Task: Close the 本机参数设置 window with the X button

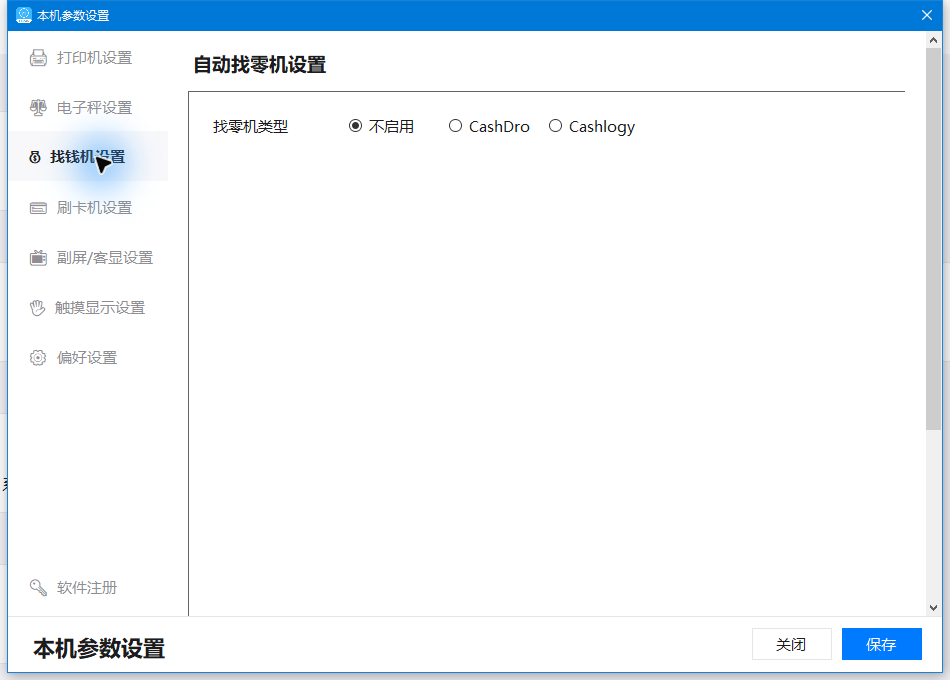Action: coord(927,15)
